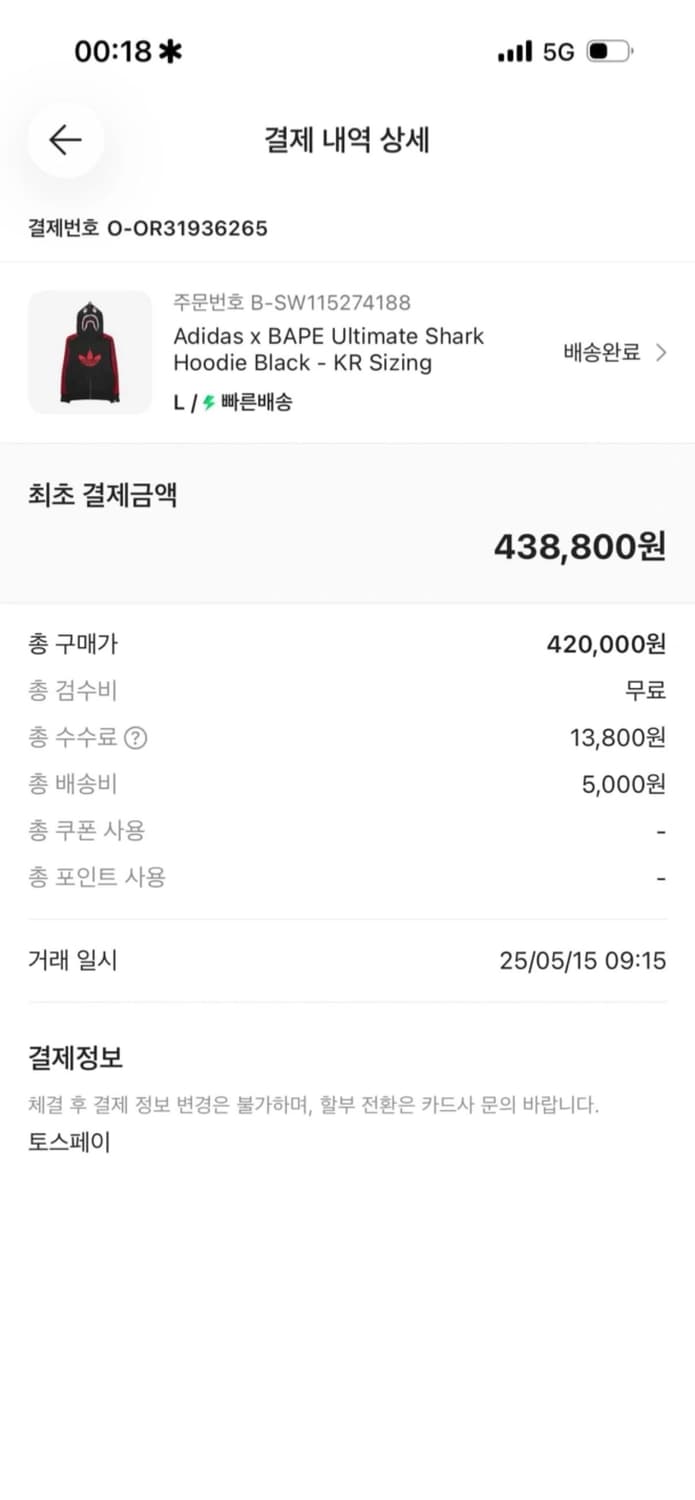695x1500 pixels.
Task: Click the signal strength bars icon
Action: point(513,51)
